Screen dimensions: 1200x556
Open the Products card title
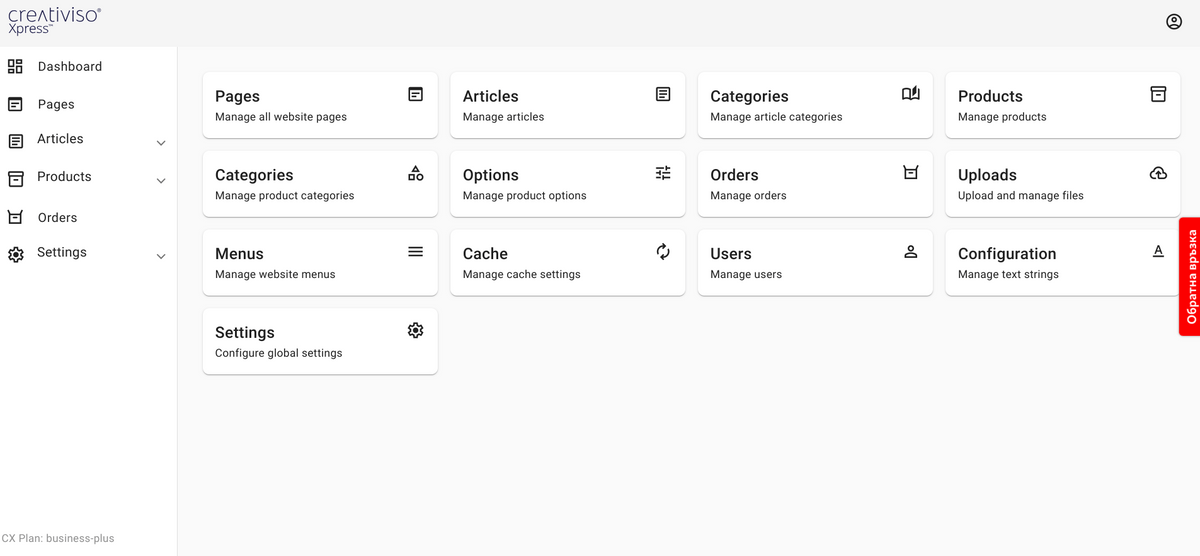[990, 96]
